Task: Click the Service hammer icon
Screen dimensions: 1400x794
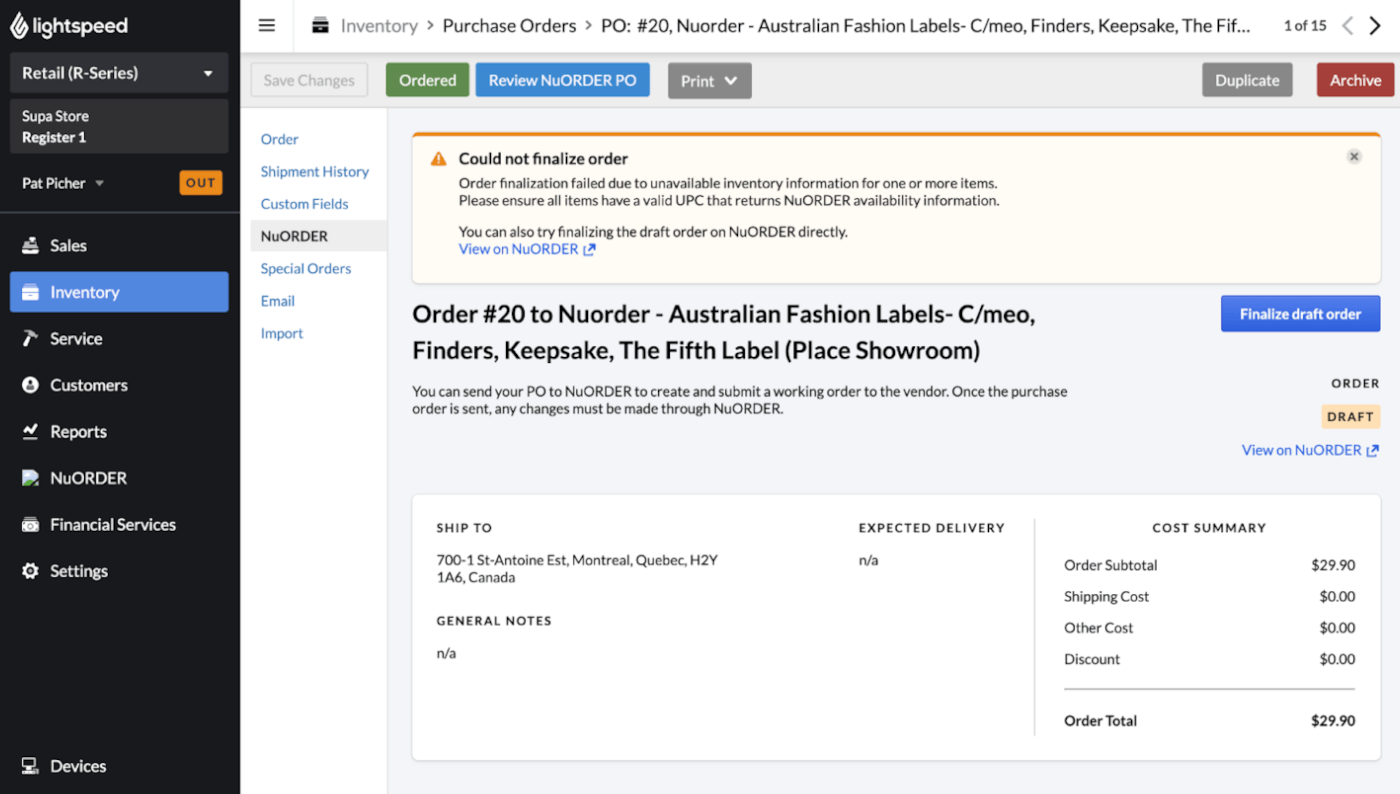Action: point(31,338)
